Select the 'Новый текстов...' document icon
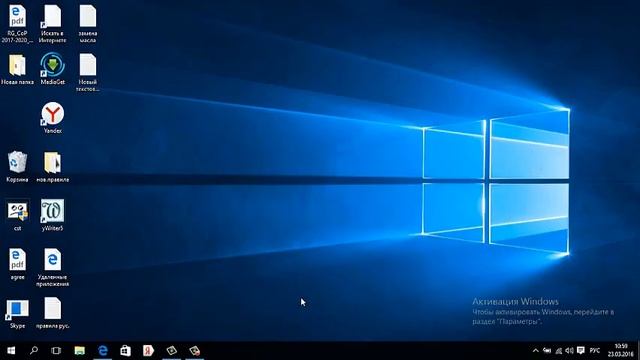 tap(88, 72)
